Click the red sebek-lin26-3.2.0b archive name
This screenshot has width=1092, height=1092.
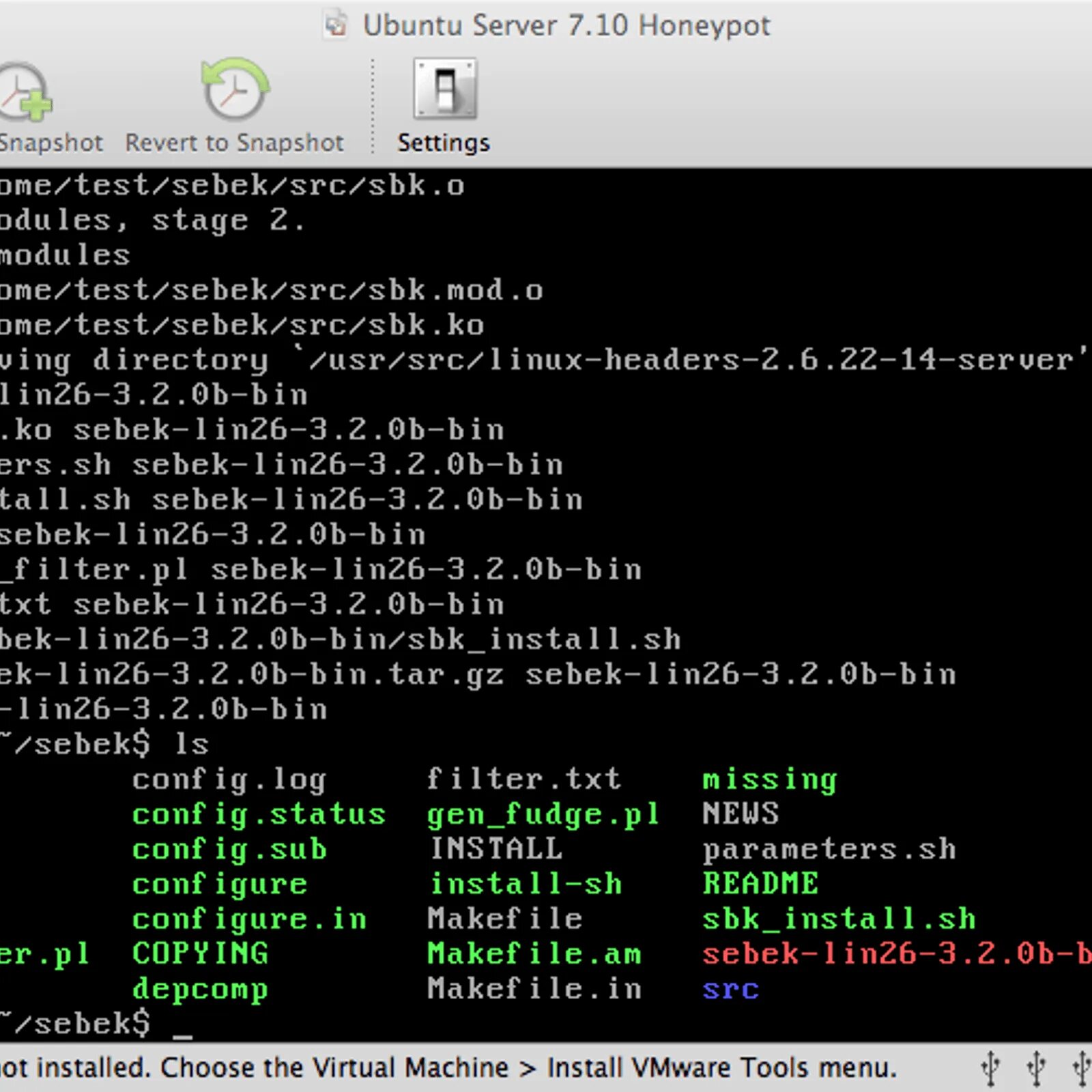[897, 953]
